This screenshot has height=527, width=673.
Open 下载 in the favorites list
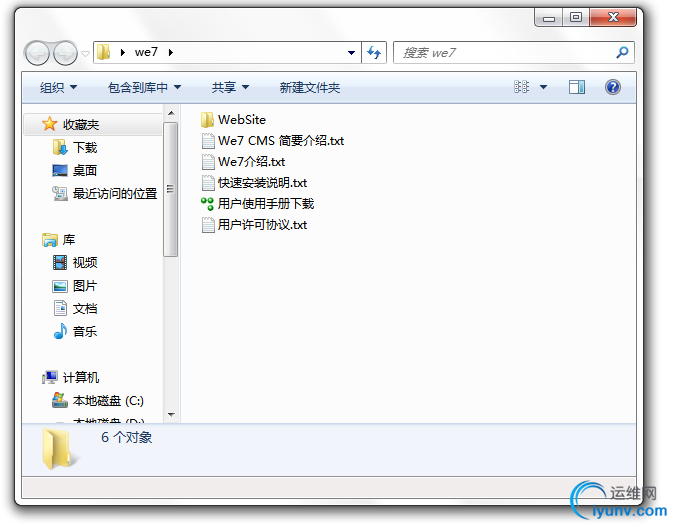tap(85, 148)
